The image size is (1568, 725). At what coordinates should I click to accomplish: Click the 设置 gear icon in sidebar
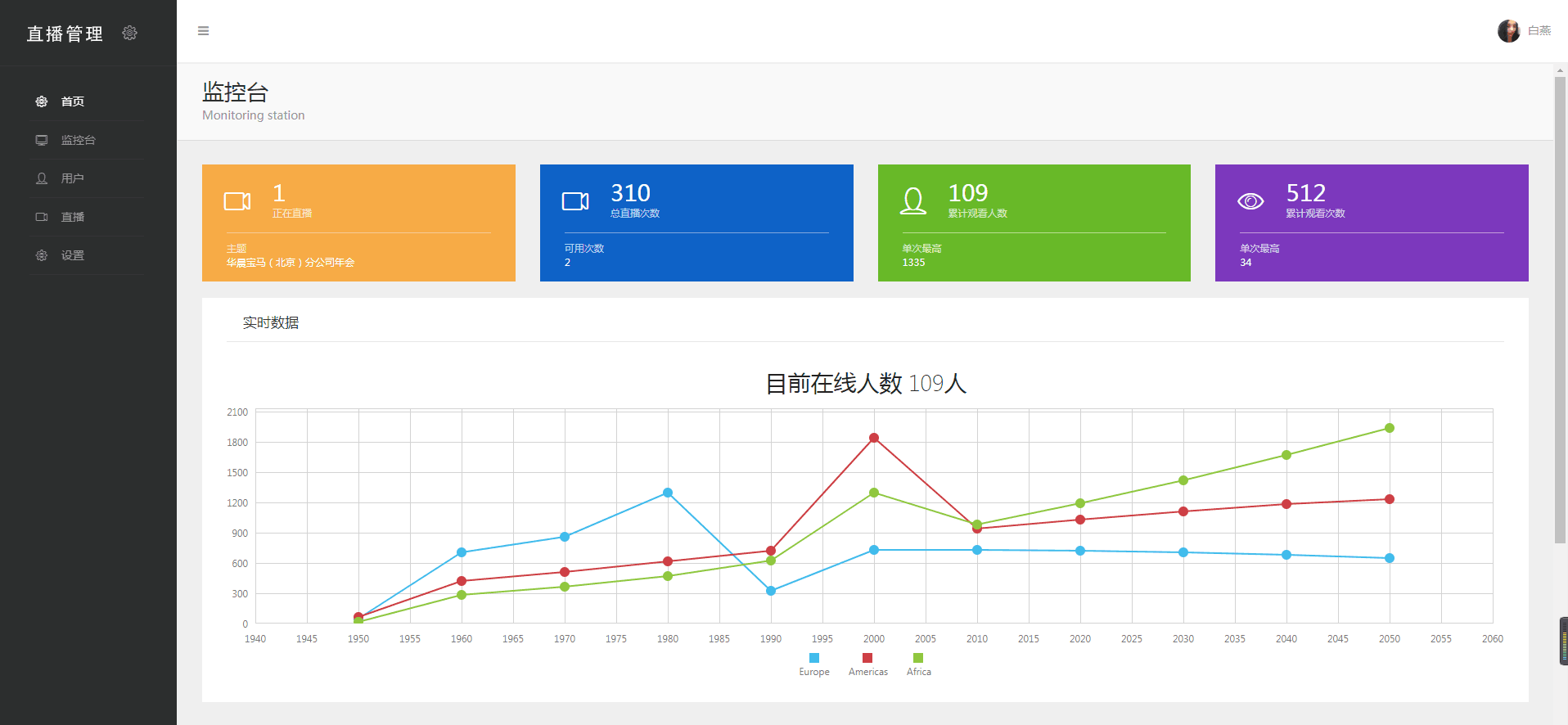[x=42, y=255]
